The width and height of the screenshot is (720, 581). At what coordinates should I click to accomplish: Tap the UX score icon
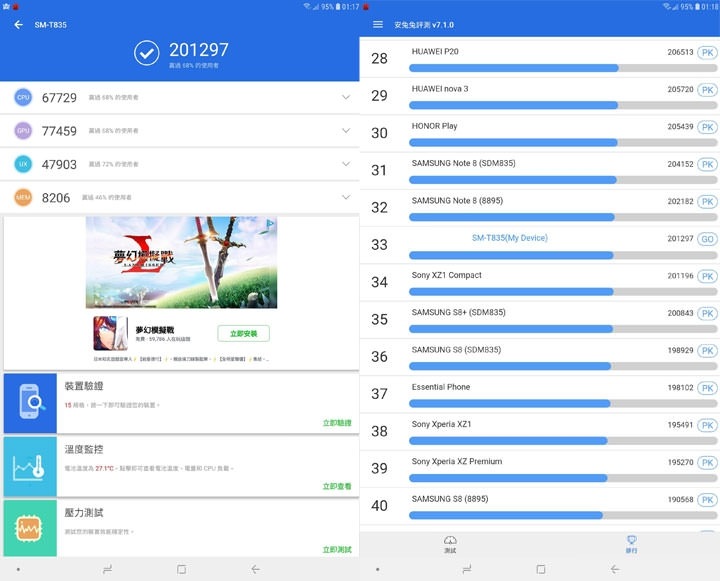23,164
